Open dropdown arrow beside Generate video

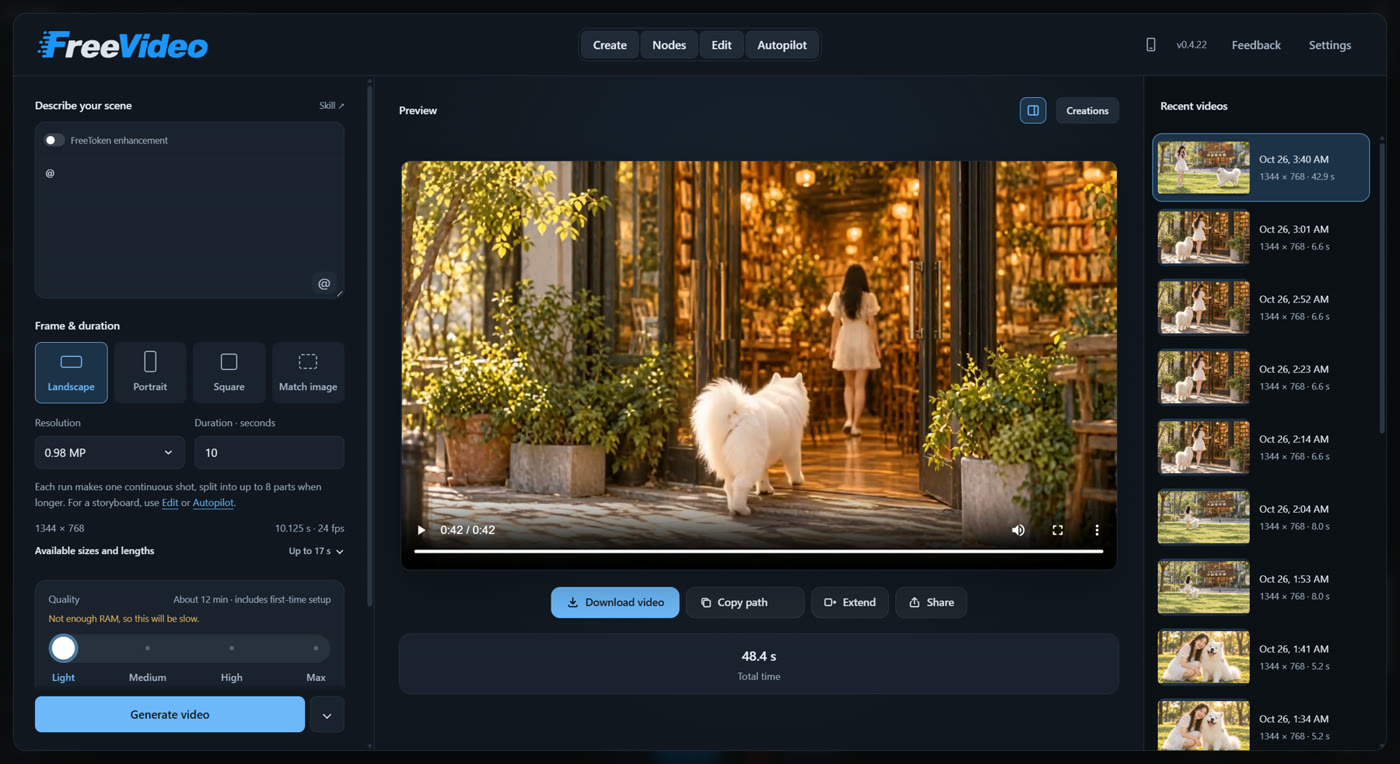click(327, 715)
